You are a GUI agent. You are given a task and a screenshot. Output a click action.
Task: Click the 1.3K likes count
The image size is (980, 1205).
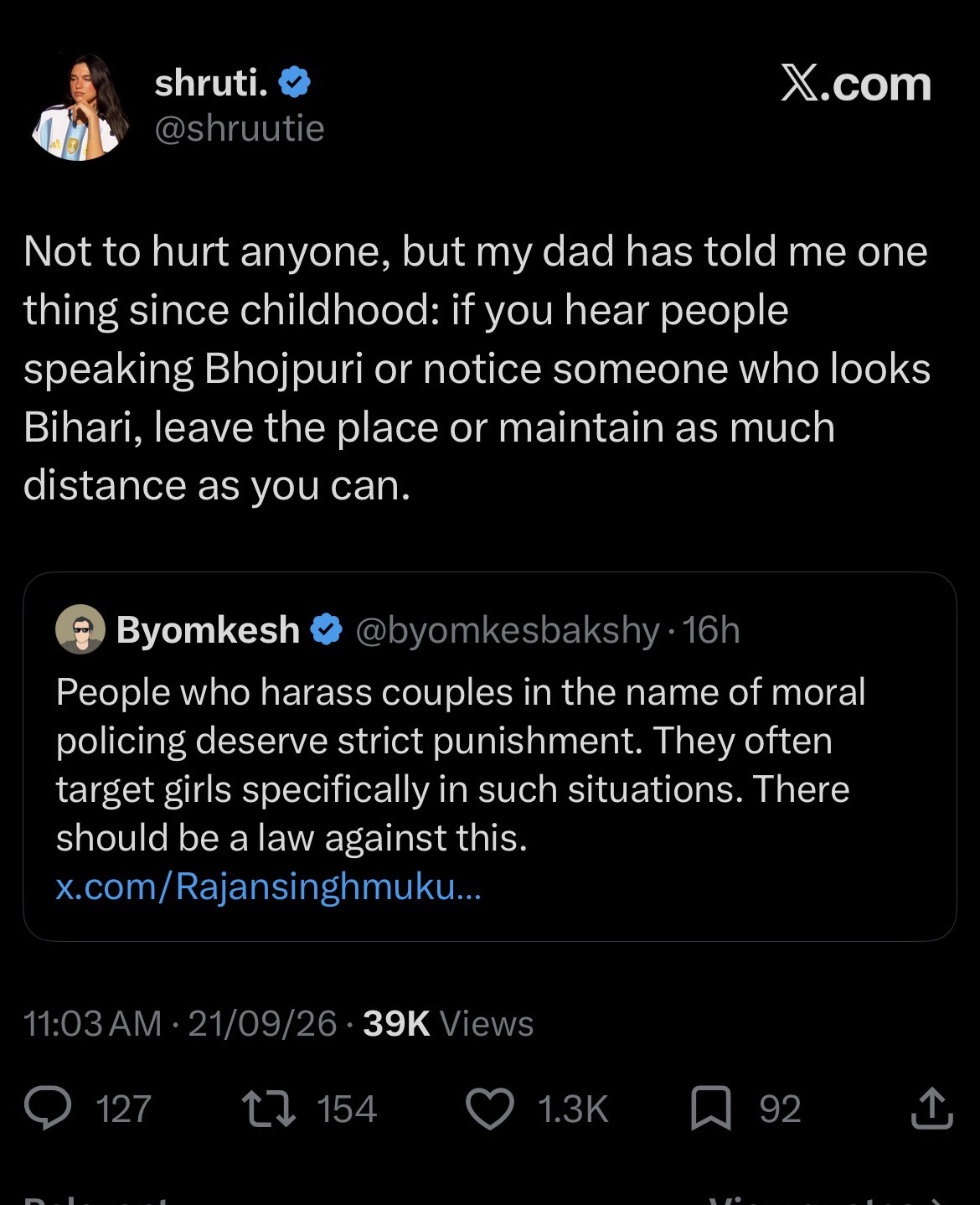tap(573, 1109)
